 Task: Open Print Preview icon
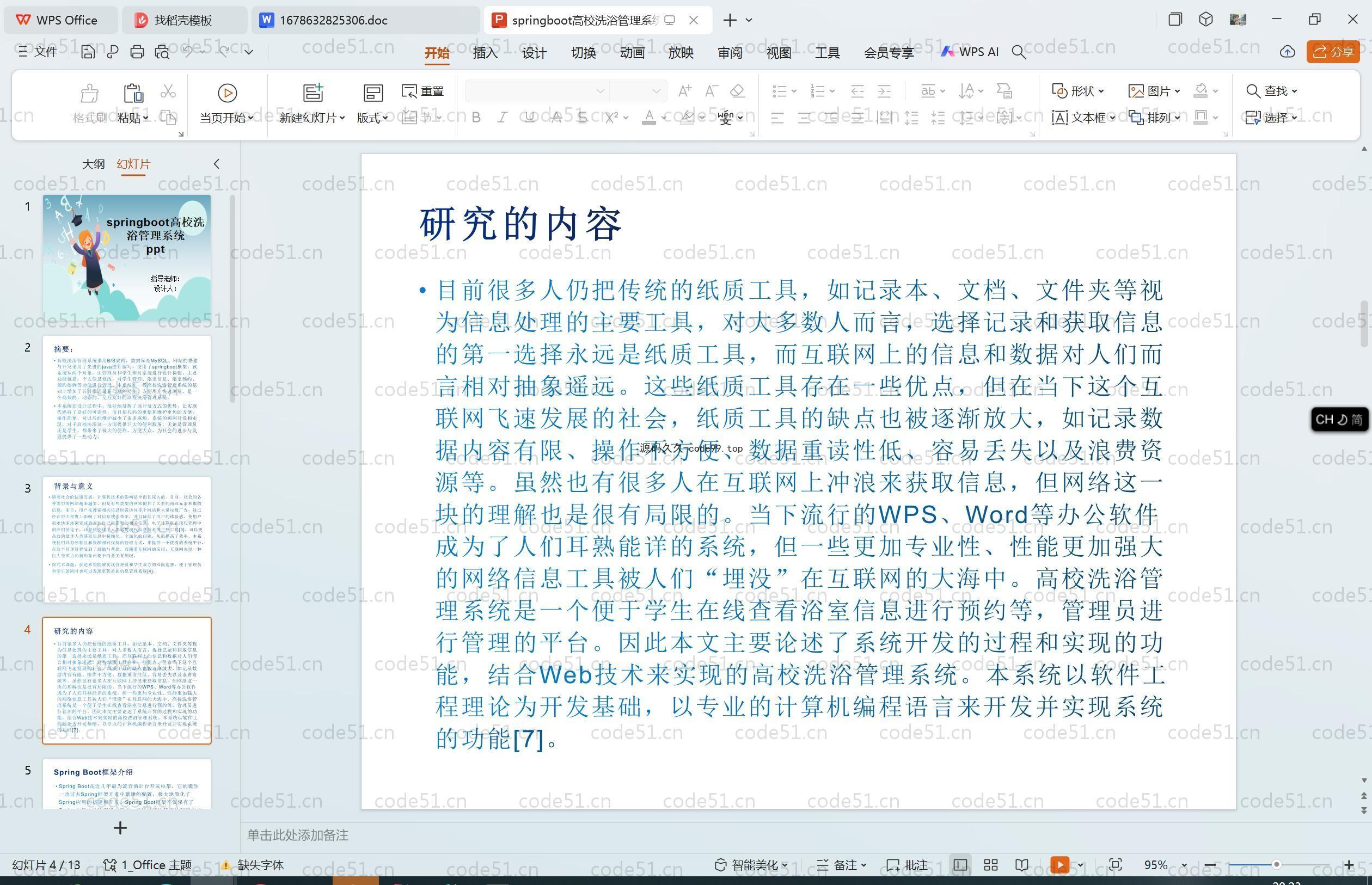[x=162, y=52]
